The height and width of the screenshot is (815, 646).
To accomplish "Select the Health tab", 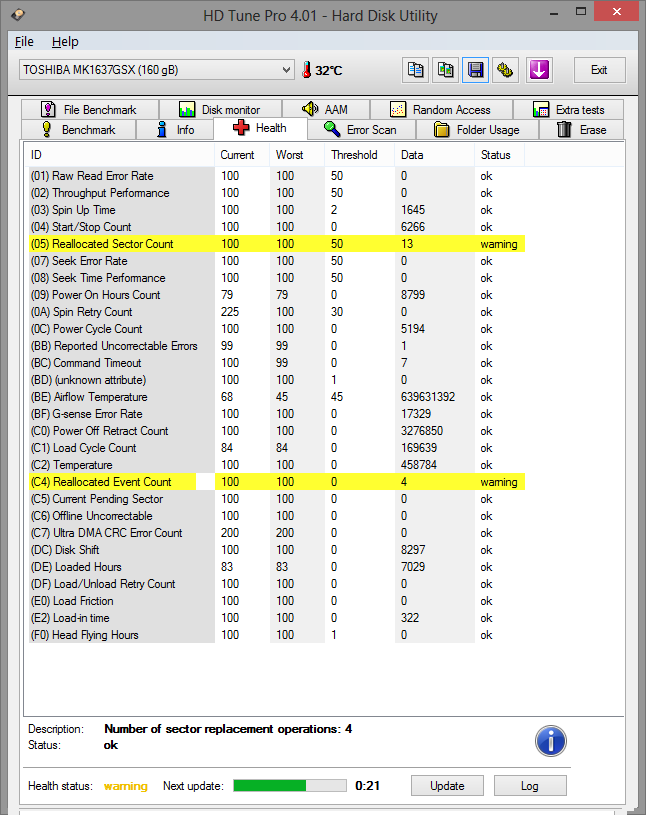I will pos(260,128).
